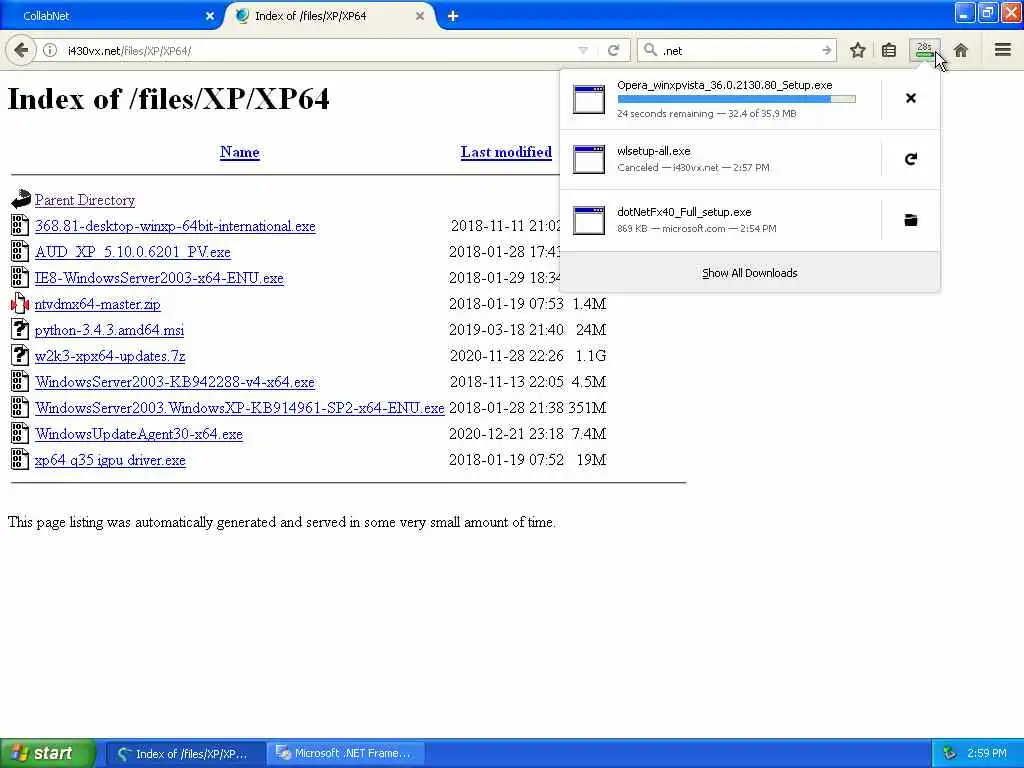Click the unknown-file icon beside w2k3-xpx64-updates.7z
Screen dimensions: 1024x768
coord(20,355)
